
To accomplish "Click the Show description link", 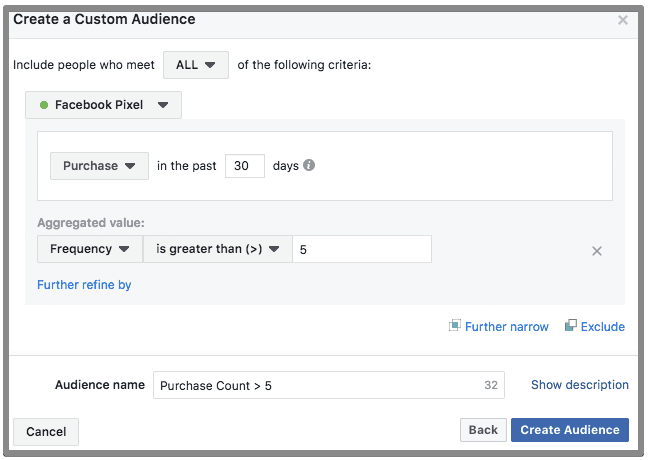I will [x=579, y=385].
